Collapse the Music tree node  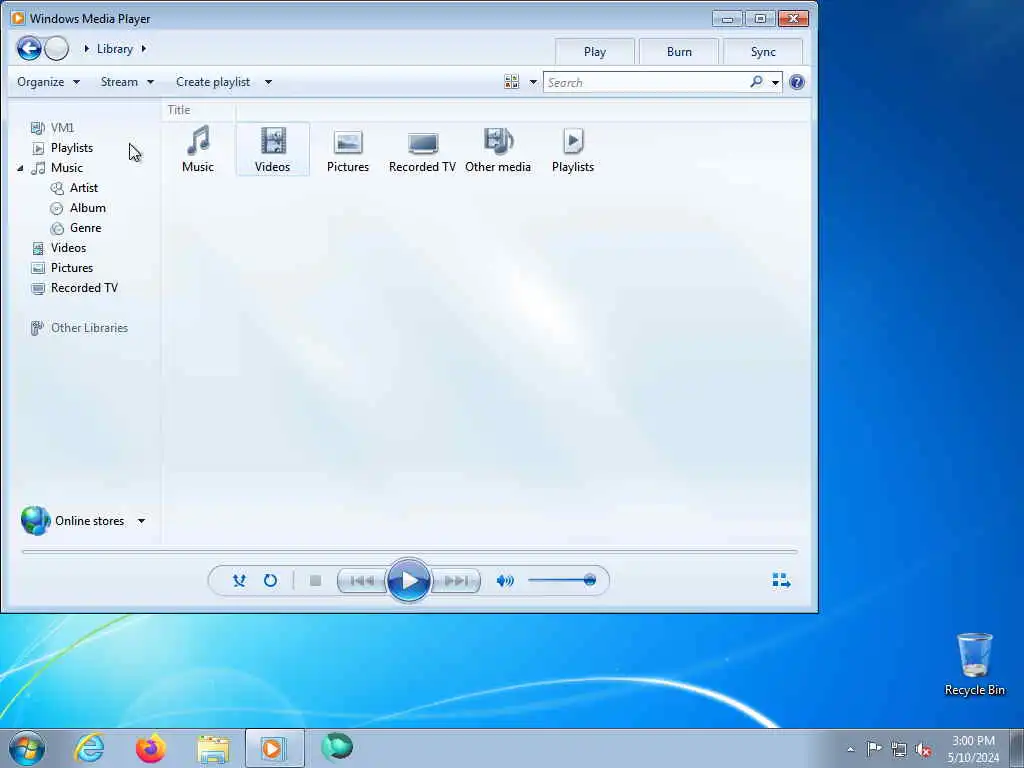click(20, 168)
